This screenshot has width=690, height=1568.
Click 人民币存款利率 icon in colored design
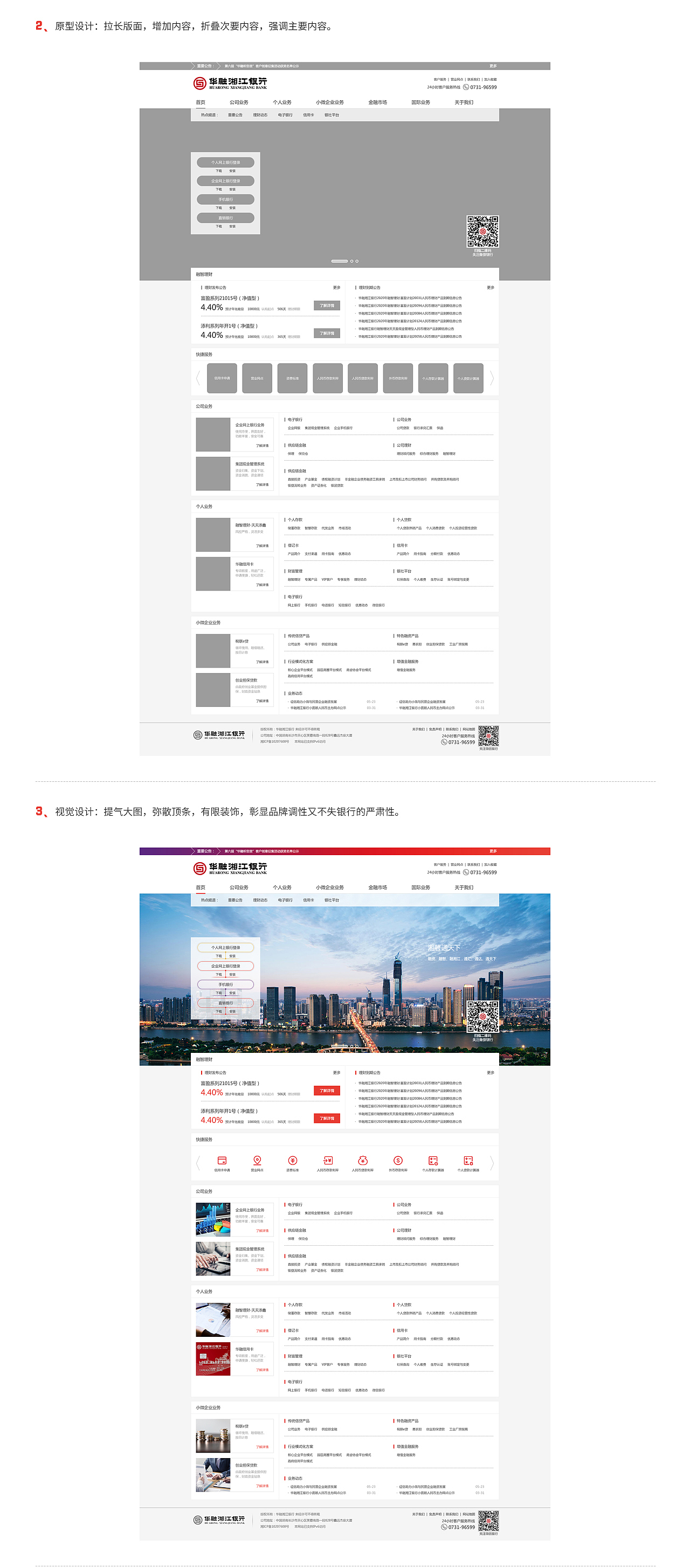(328, 1161)
